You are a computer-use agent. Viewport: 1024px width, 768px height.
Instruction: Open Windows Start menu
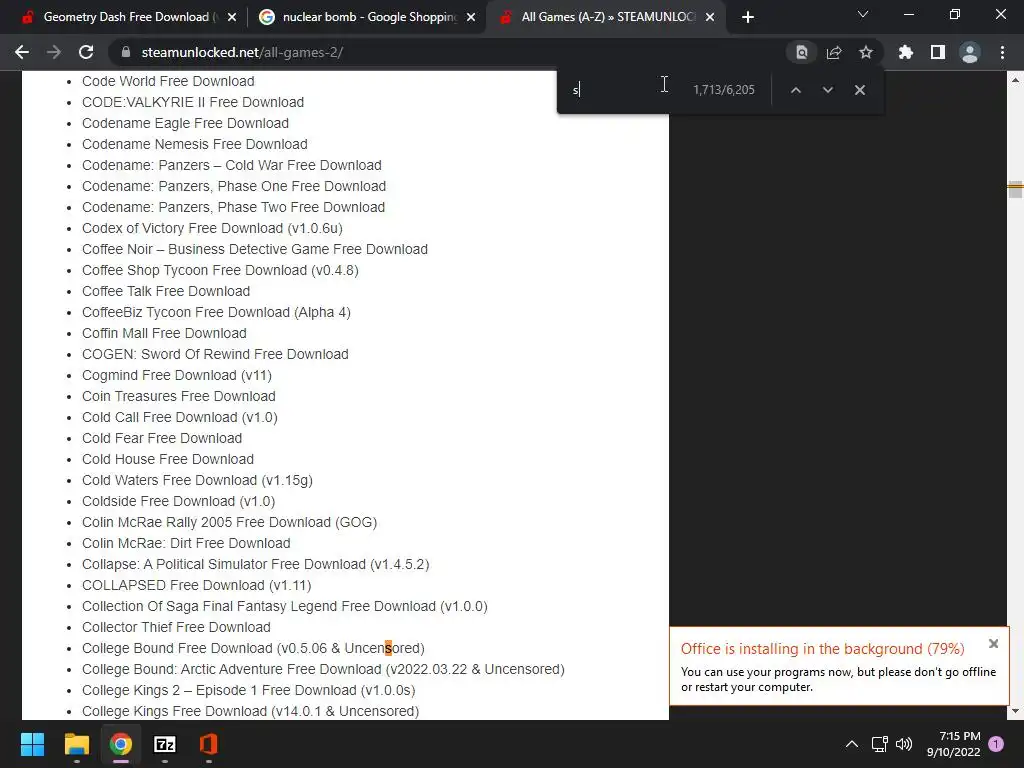[32, 744]
